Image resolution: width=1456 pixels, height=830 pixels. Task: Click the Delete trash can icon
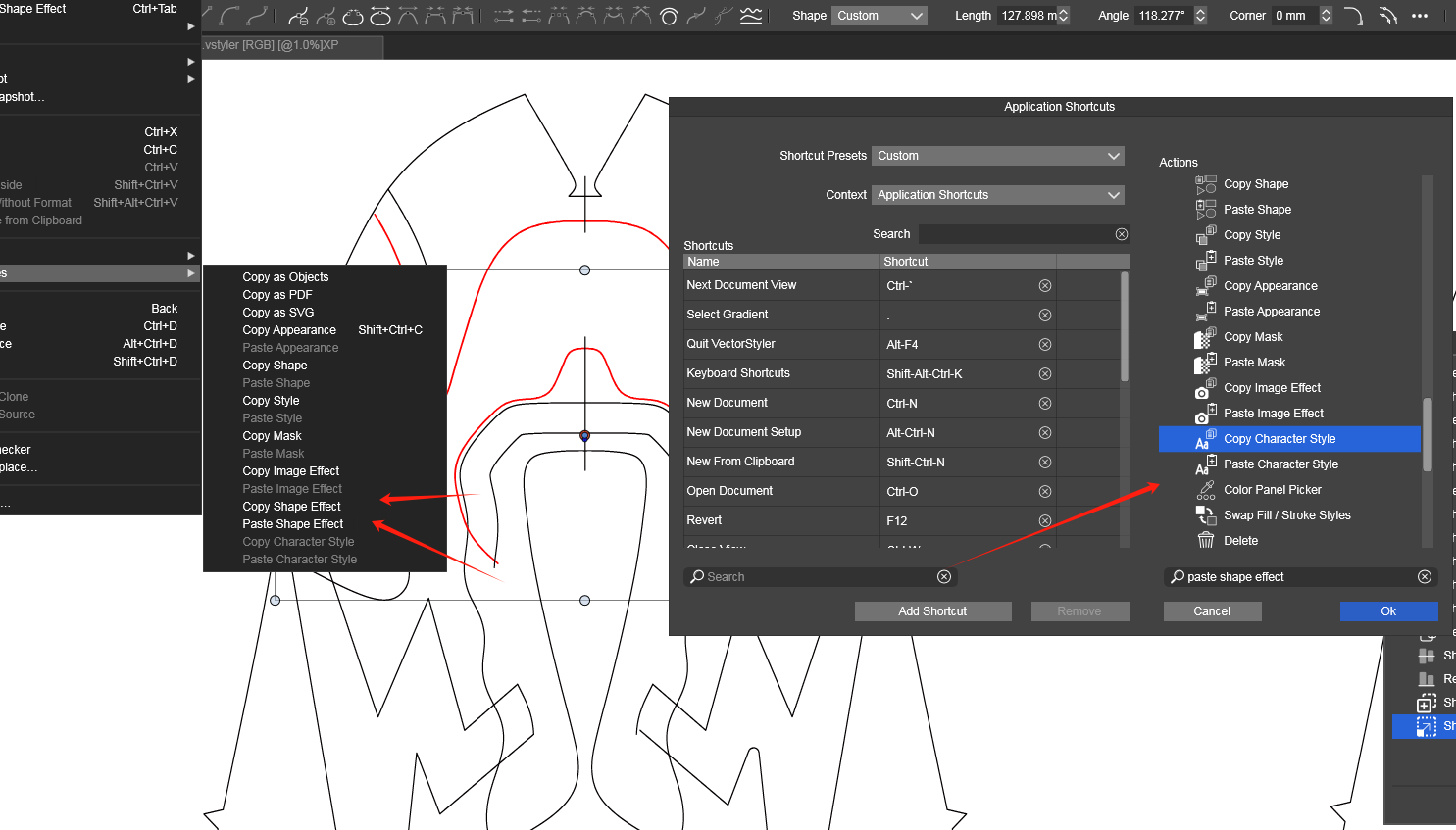pyautogui.click(x=1205, y=541)
